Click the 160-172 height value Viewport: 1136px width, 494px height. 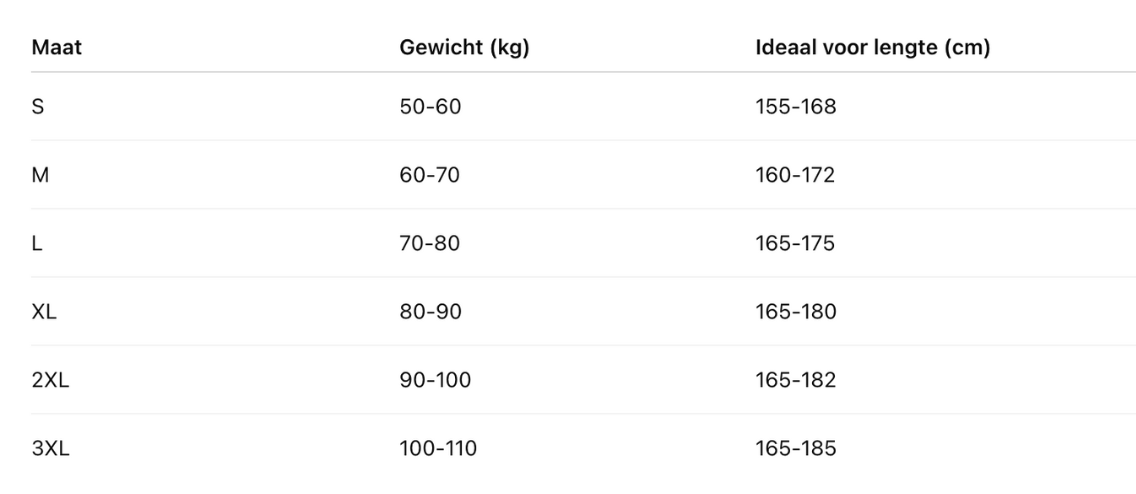pyautogui.click(x=795, y=175)
